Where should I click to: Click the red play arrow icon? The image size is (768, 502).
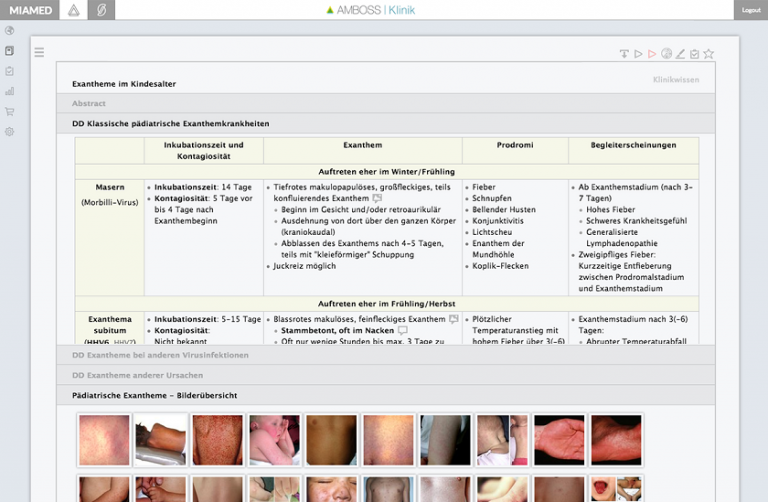click(x=652, y=54)
